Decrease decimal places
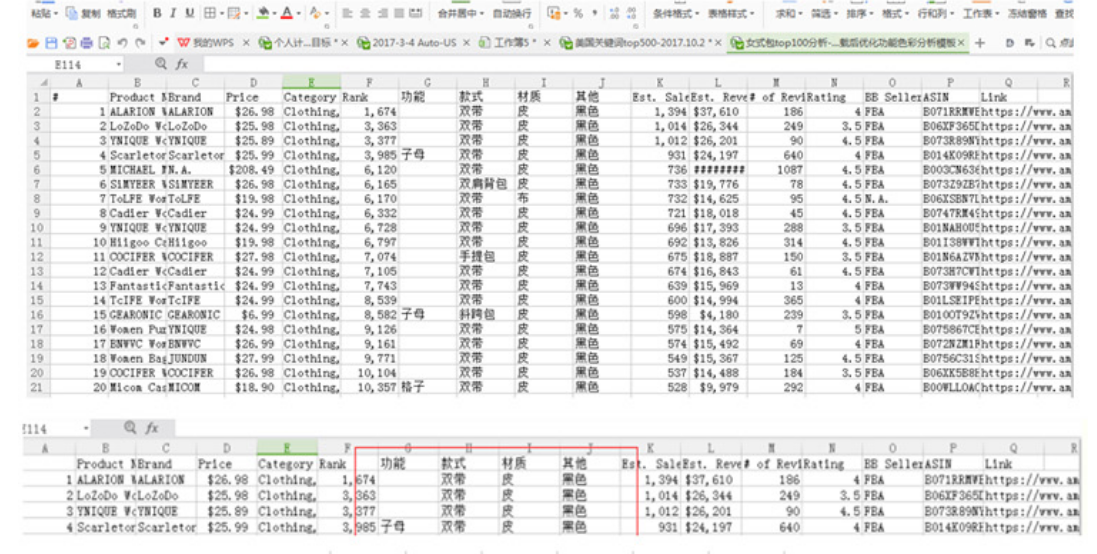This screenshot has height=554, width=1097. [632, 13]
